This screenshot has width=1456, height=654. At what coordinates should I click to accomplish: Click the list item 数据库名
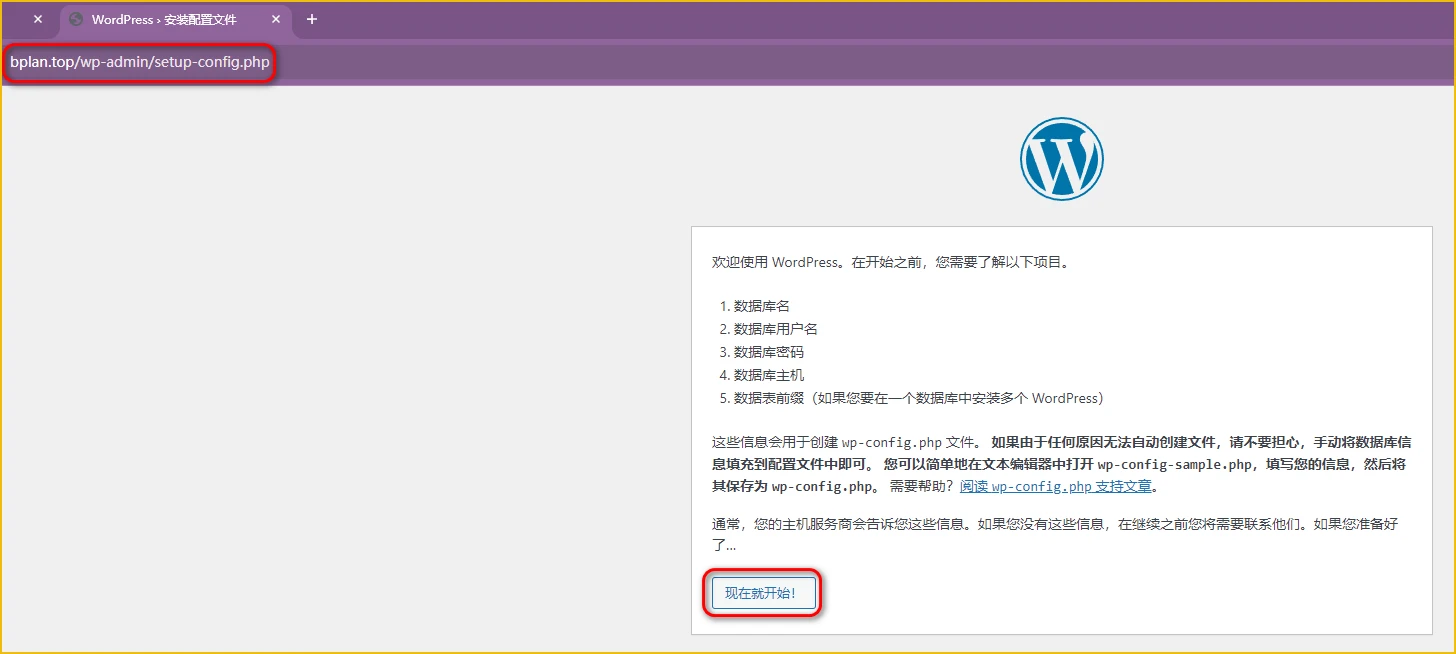(762, 306)
